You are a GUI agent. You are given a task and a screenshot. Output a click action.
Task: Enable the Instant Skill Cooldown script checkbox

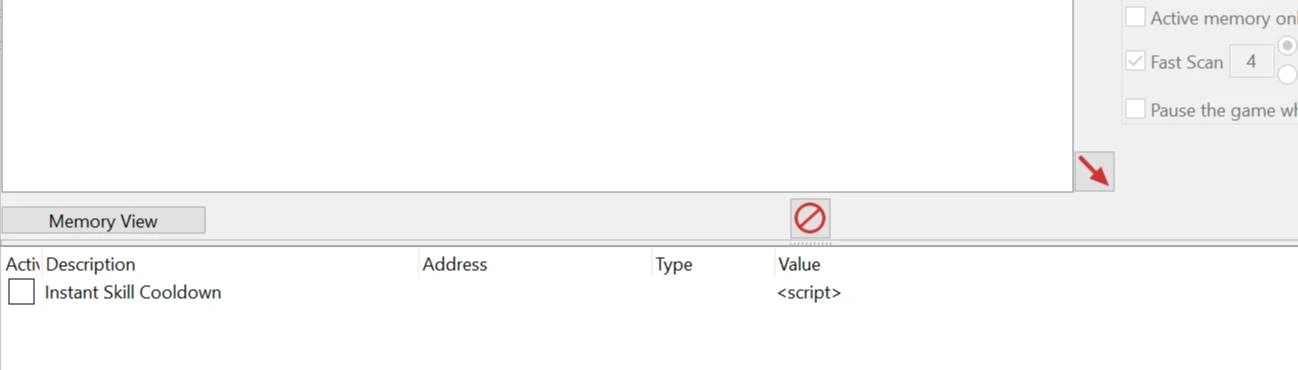pos(21,292)
